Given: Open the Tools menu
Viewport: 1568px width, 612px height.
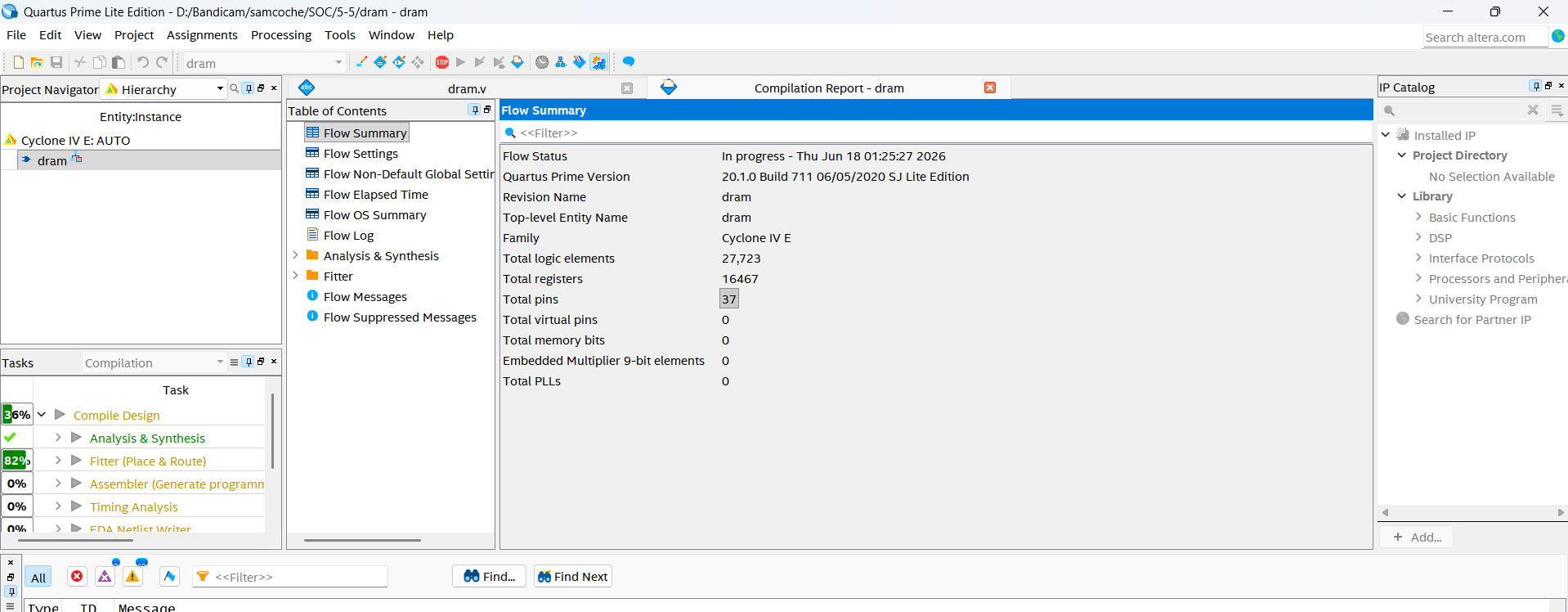Looking at the screenshot, I should coord(340,34).
